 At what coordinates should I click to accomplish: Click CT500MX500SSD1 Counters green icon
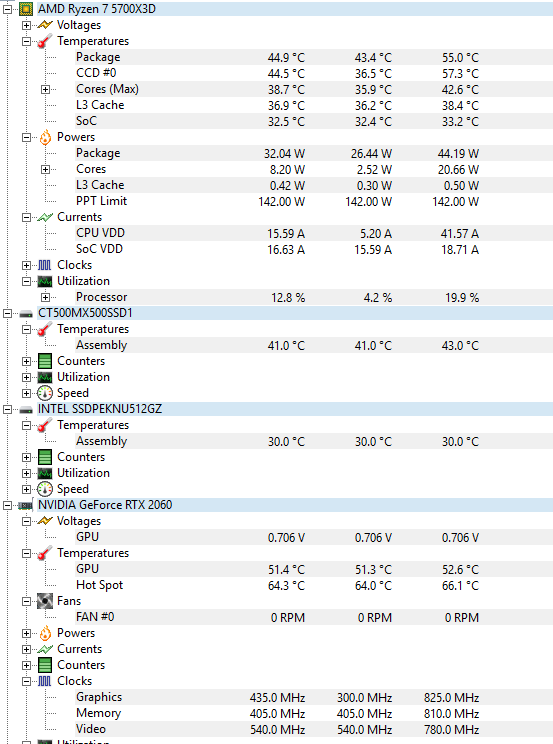click(45, 361)
